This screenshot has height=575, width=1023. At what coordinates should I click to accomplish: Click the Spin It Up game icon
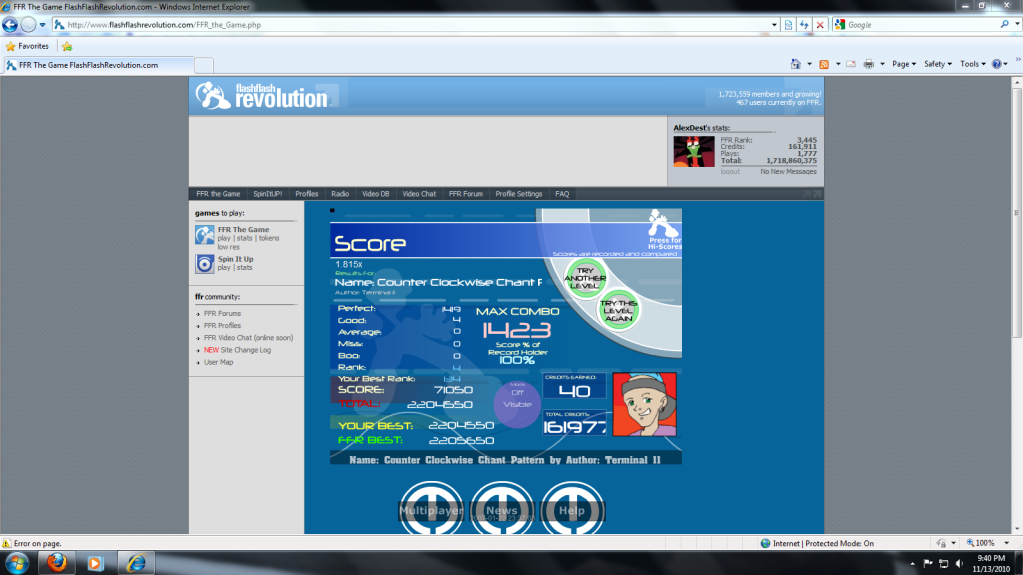point(204,264)
